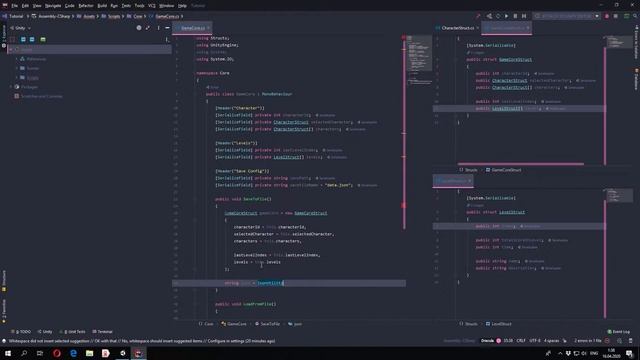The width and height of the screenshot is (640, 360).
Task: Click the UTF-8 encoding indicator
Action: click(x=535, y=341)
